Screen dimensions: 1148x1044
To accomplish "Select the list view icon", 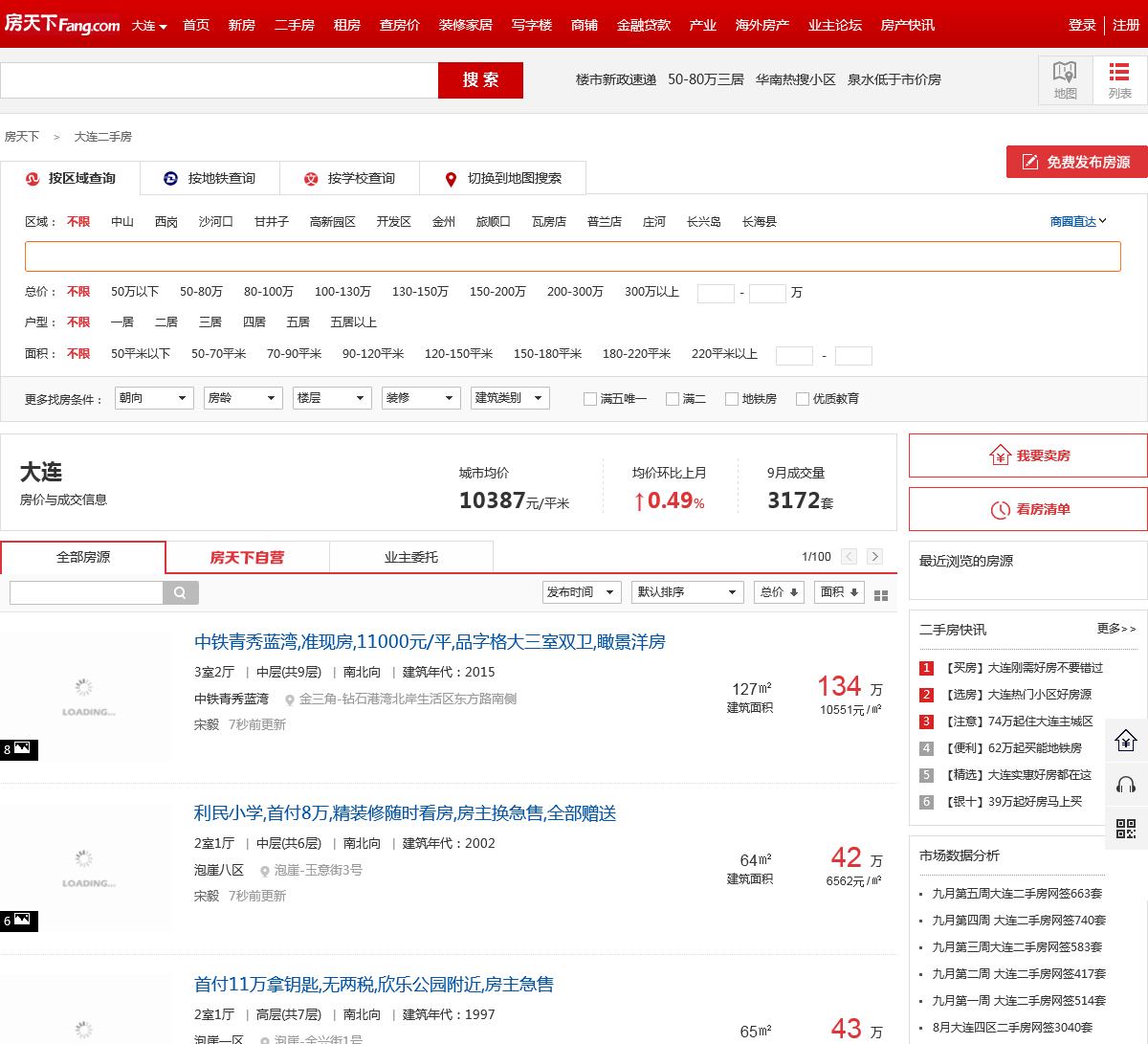I will pos(1119,79).
